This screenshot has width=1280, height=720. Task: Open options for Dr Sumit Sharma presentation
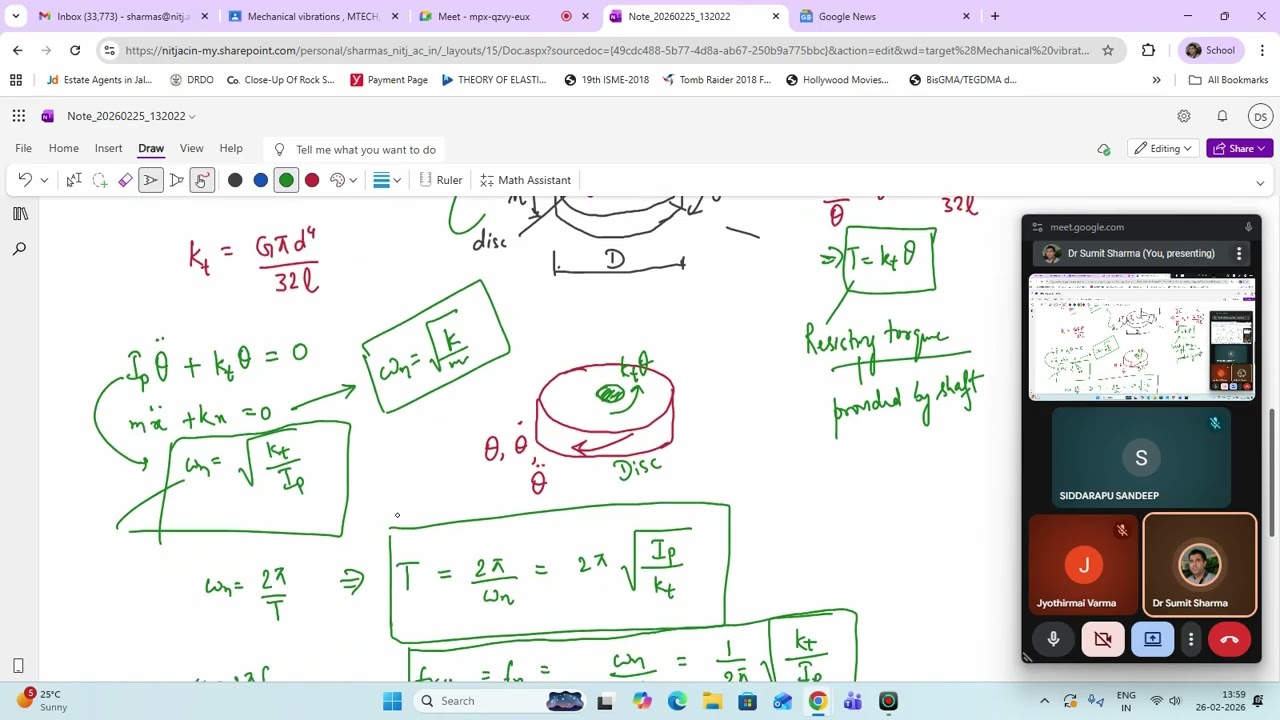[1239, 253]
